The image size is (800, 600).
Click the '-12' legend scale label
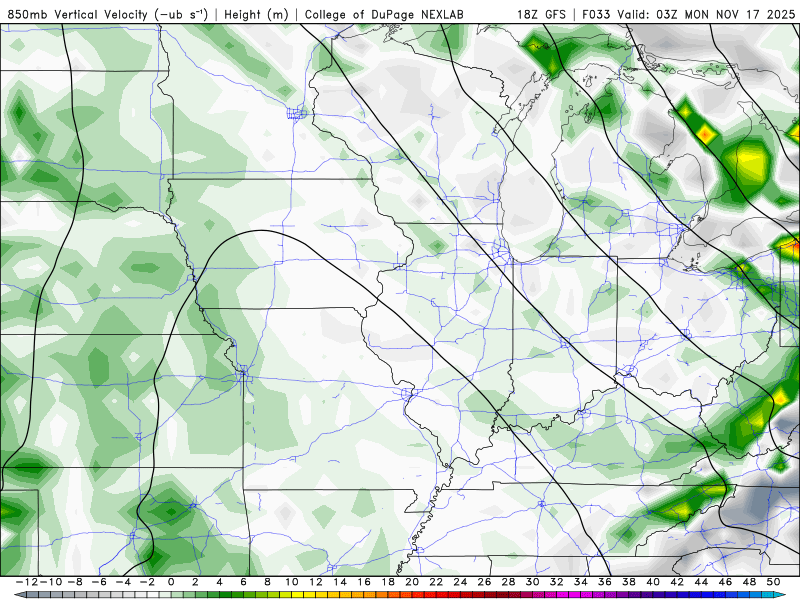(27, 582)
